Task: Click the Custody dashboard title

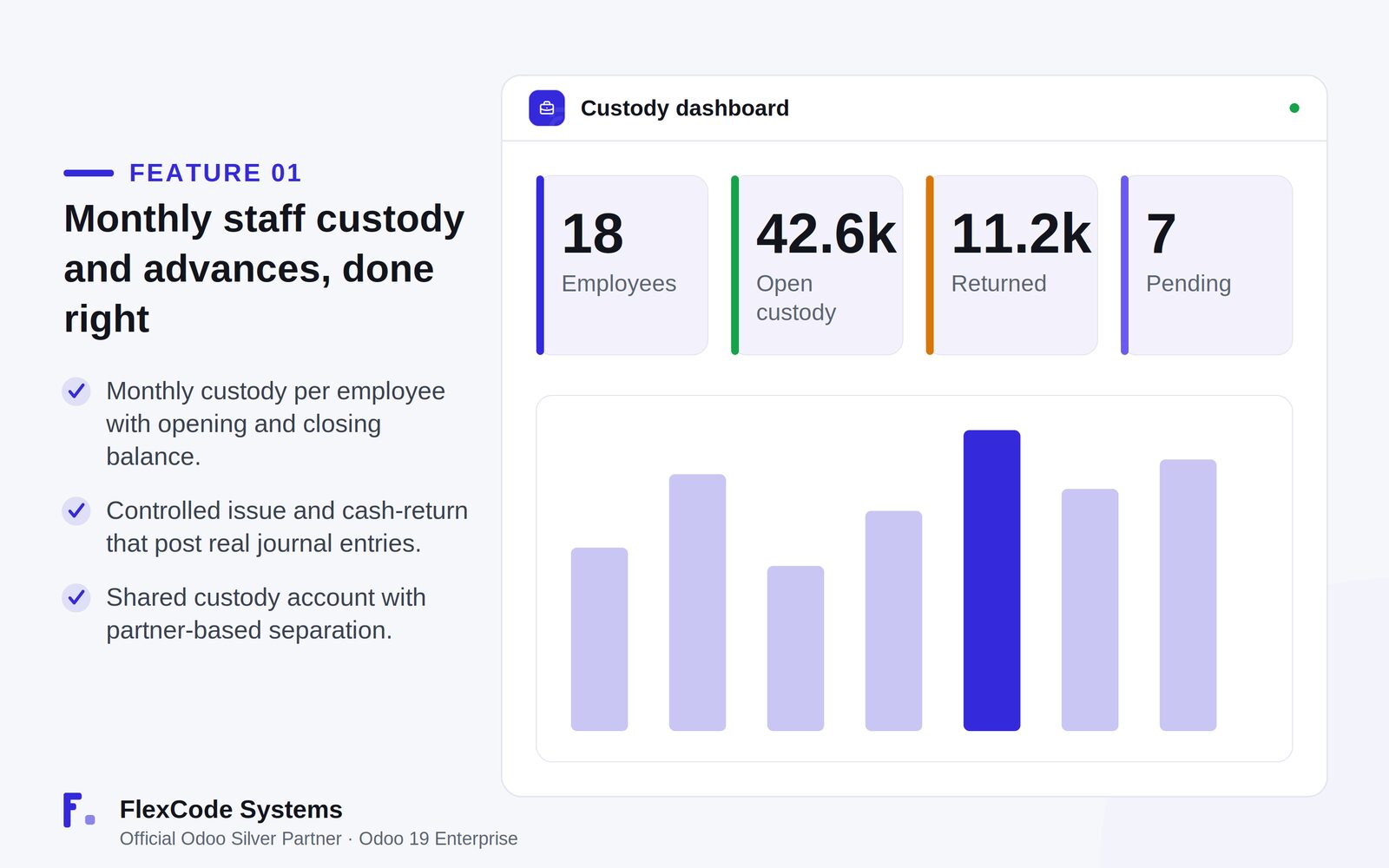Action: click(x=685, y=108)
